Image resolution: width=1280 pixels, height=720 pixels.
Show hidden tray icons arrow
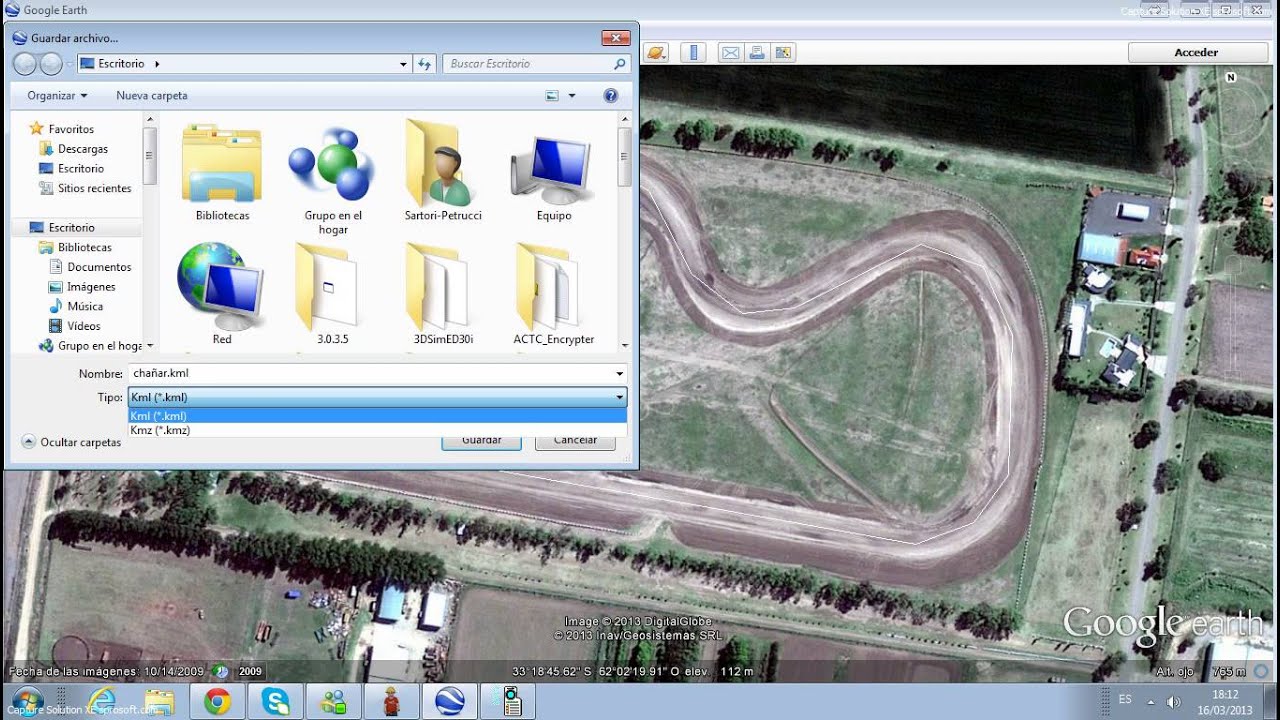click(1150, 701)
